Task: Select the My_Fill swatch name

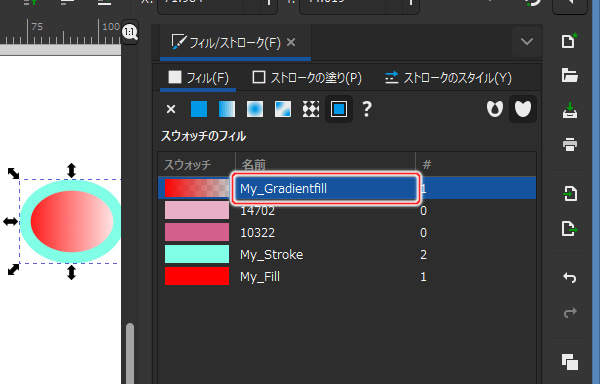Action: click(260, 277)
